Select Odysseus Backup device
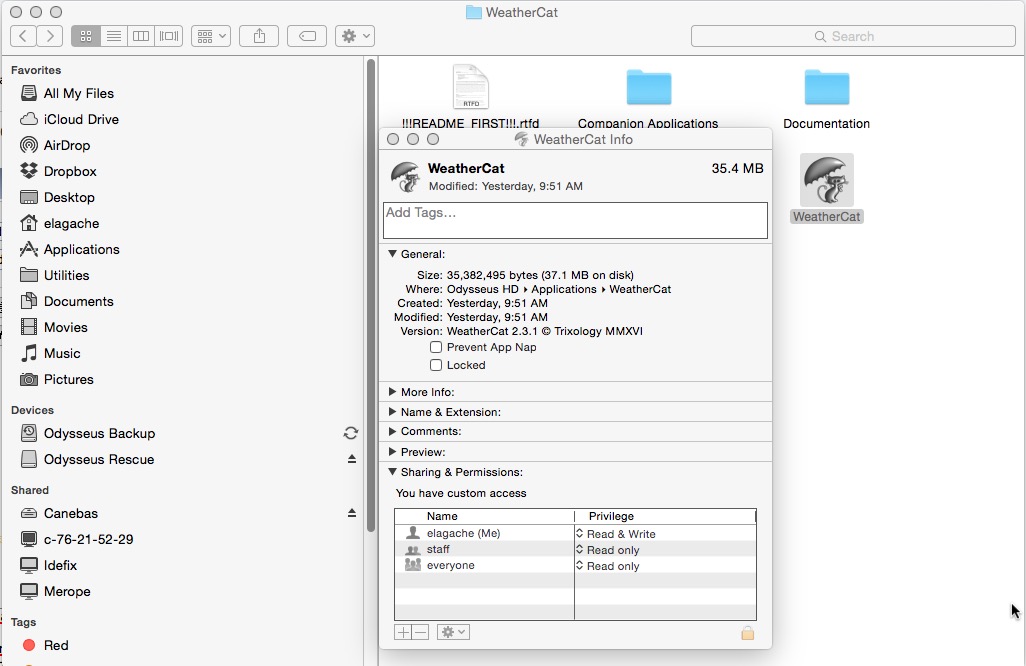The image size is (1026, 666). (99, 433)
